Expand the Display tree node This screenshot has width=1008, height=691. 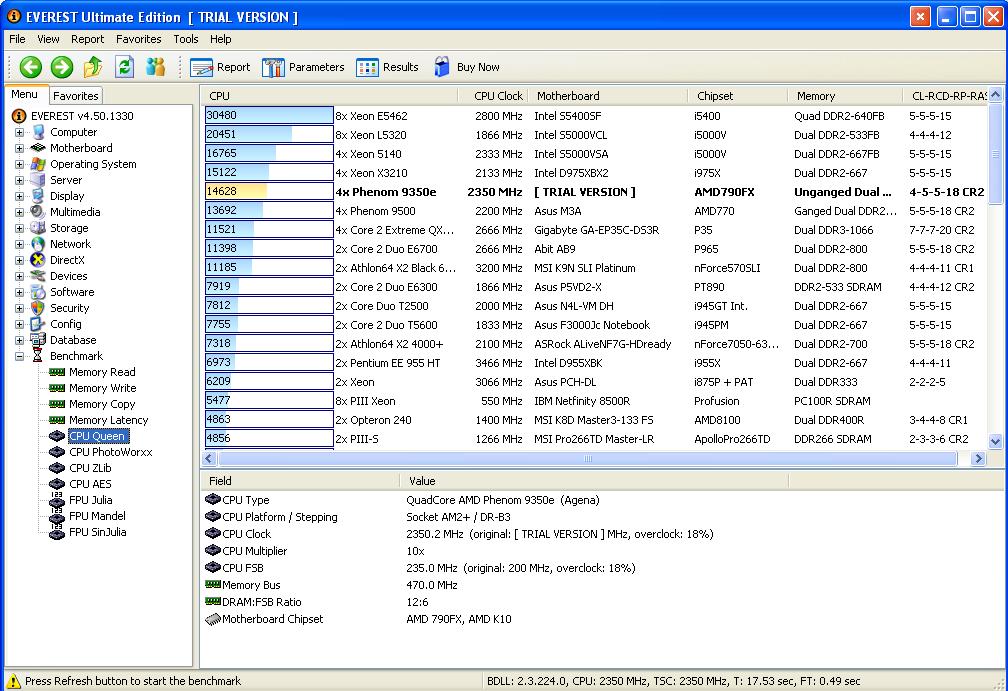point(19,197)
